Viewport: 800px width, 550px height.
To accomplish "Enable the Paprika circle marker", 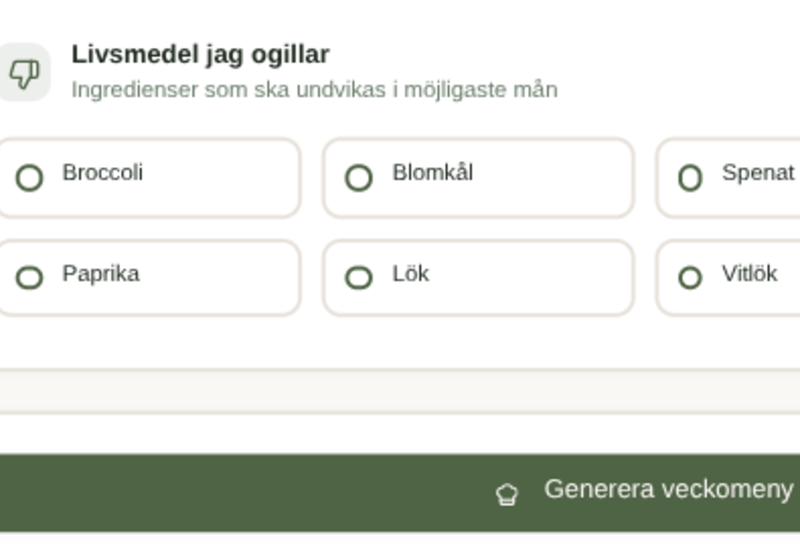I will coord(29,277).
